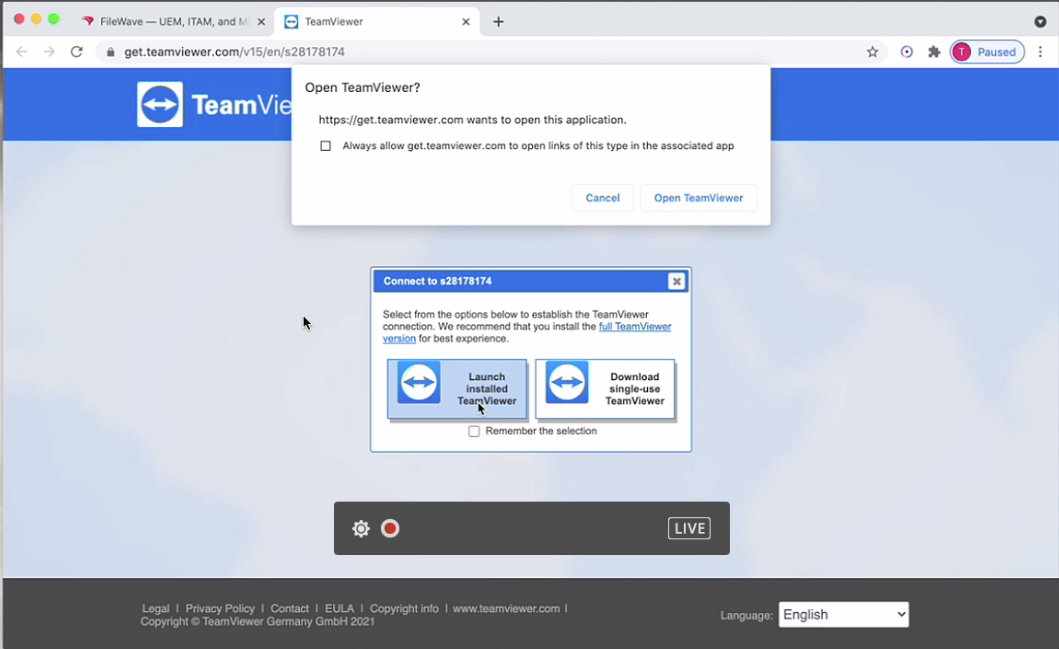Open the EULA footer link

click(339, 608)
